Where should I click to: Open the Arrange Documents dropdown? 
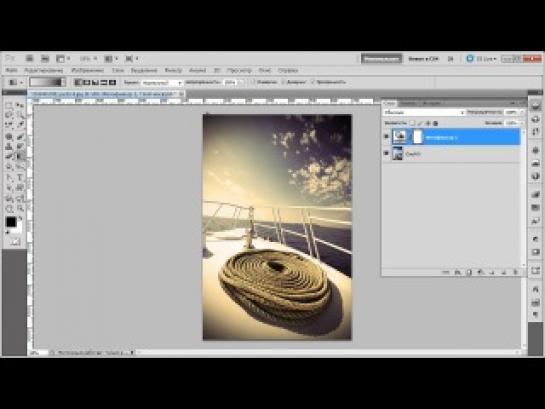pos(112,59)
